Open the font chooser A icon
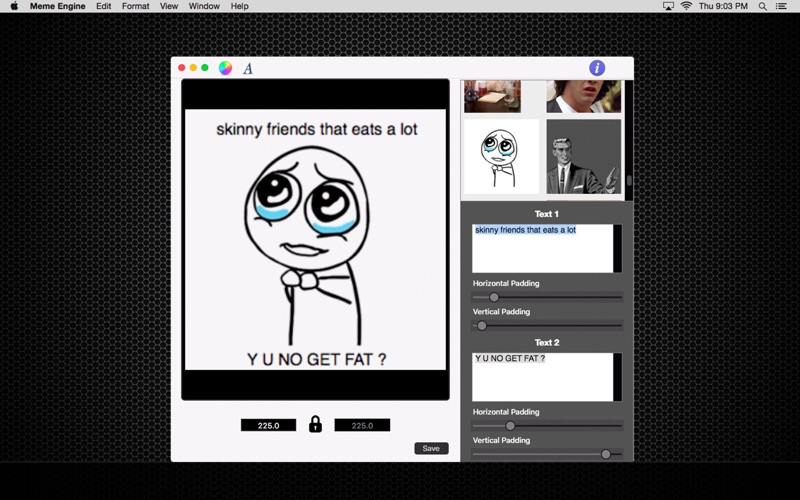 248,68
